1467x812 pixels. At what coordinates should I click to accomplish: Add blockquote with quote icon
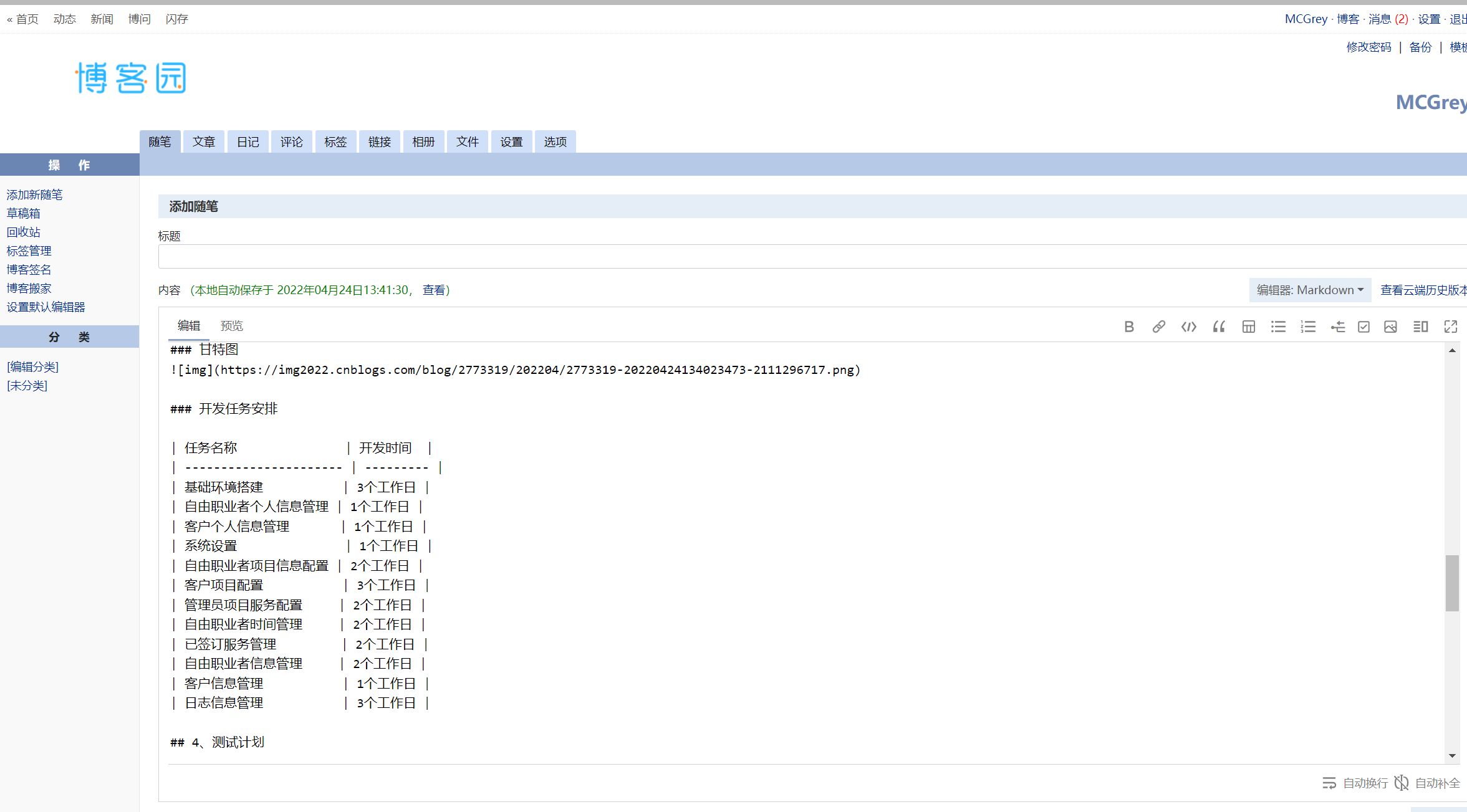[x=1218, y=327]
